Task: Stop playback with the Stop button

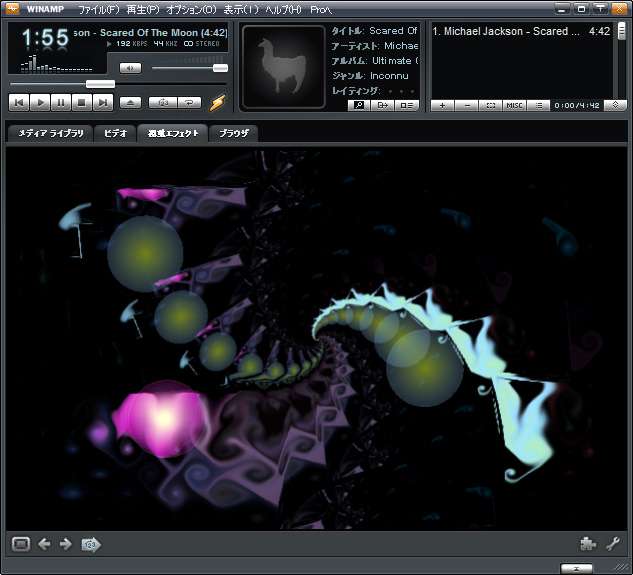Action: [x=82, y=103]
